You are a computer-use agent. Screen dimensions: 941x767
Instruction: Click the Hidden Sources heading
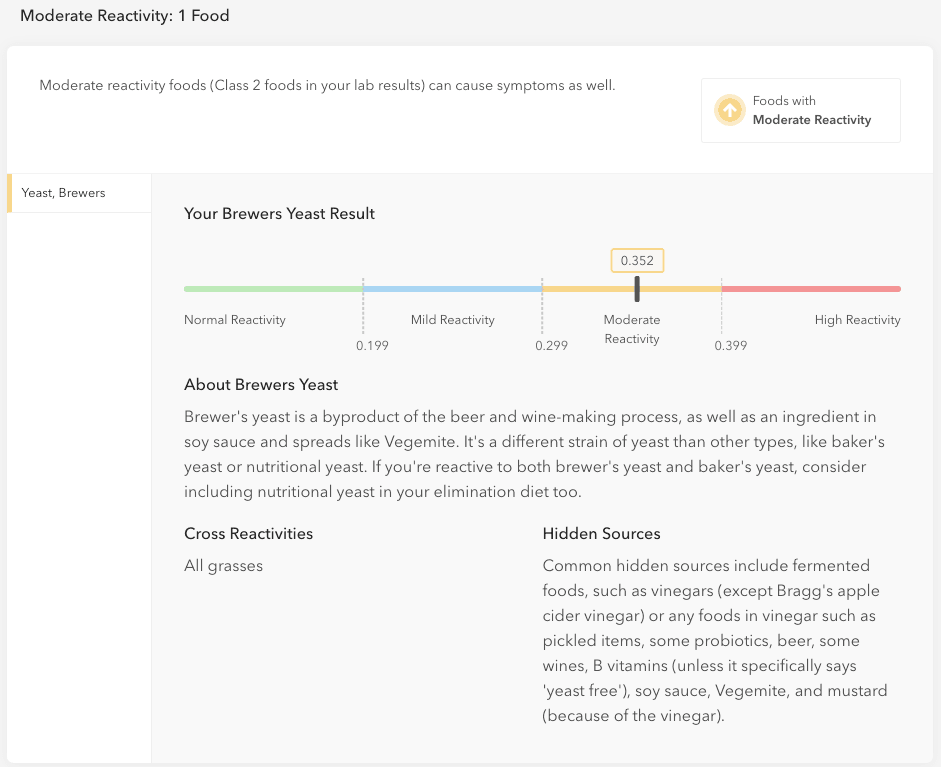(601, 534)
